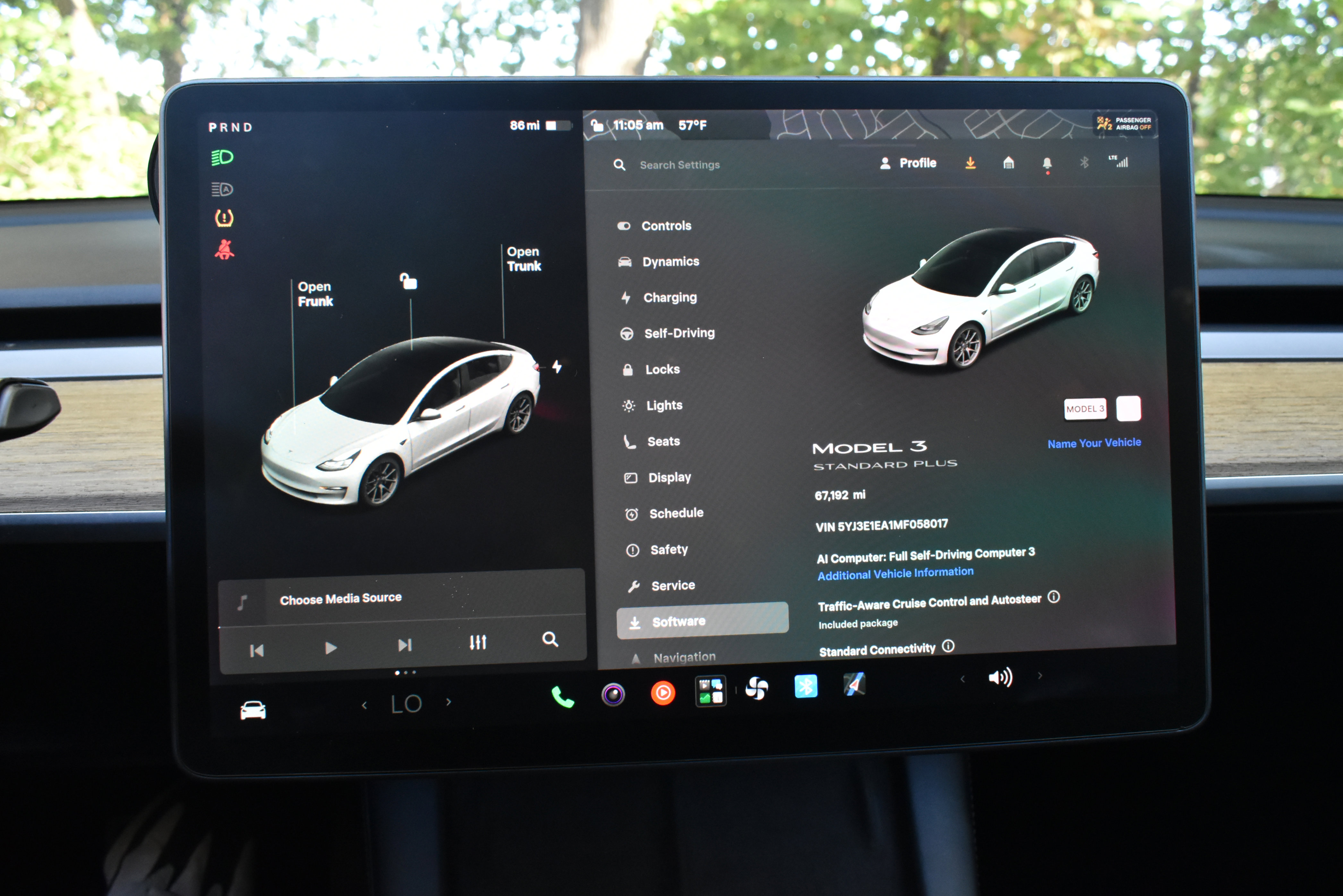
Task: Tap the car controls icon at bottom left
Action: pos(252,710)
